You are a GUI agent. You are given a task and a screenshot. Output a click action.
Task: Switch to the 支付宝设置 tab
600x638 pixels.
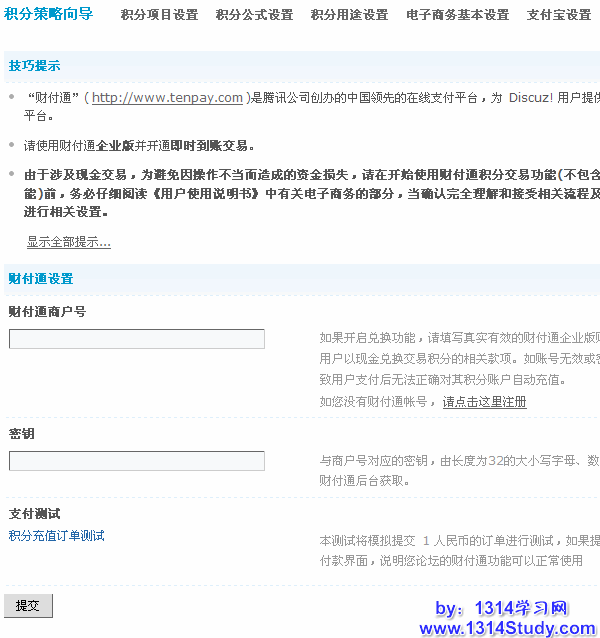[559, 15]
